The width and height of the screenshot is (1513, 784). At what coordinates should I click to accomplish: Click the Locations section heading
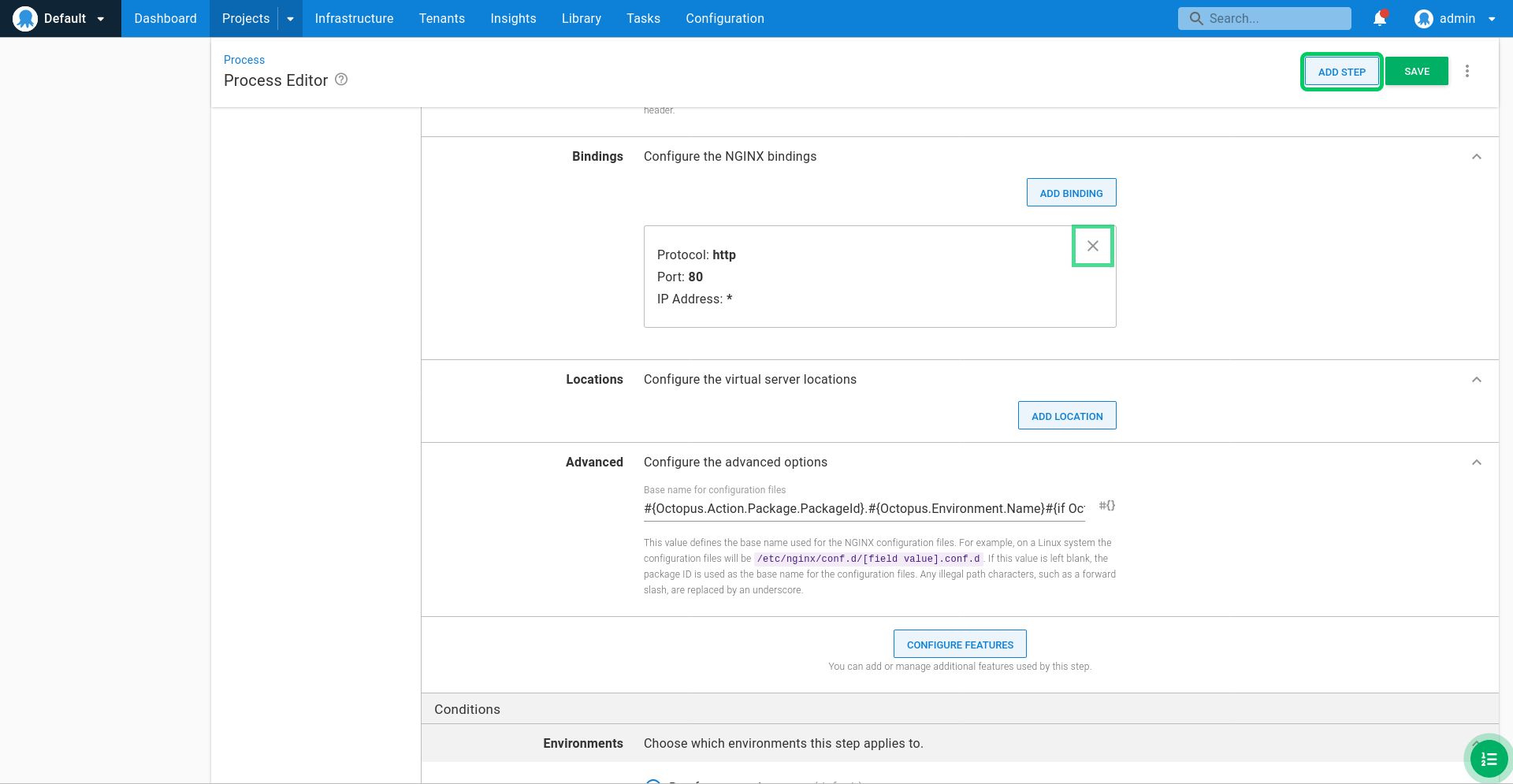click(594, 380)
